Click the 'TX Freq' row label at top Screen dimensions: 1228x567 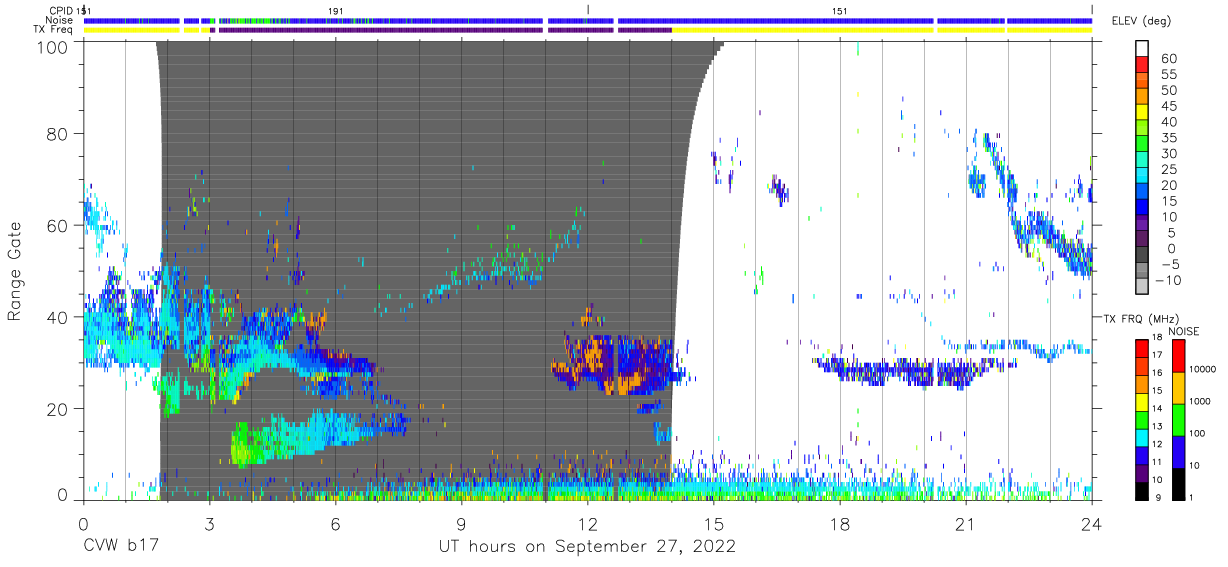[55, 30]
